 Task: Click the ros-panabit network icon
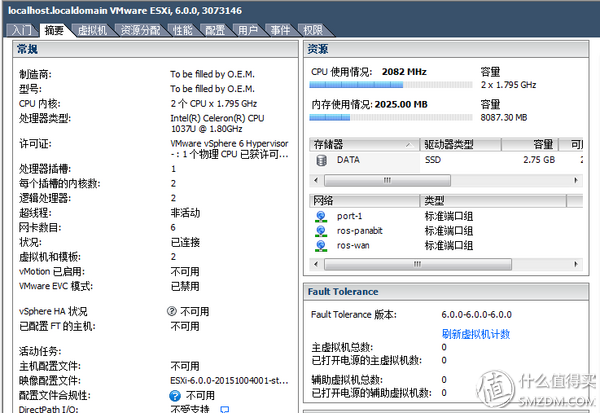tap(321, 230)
